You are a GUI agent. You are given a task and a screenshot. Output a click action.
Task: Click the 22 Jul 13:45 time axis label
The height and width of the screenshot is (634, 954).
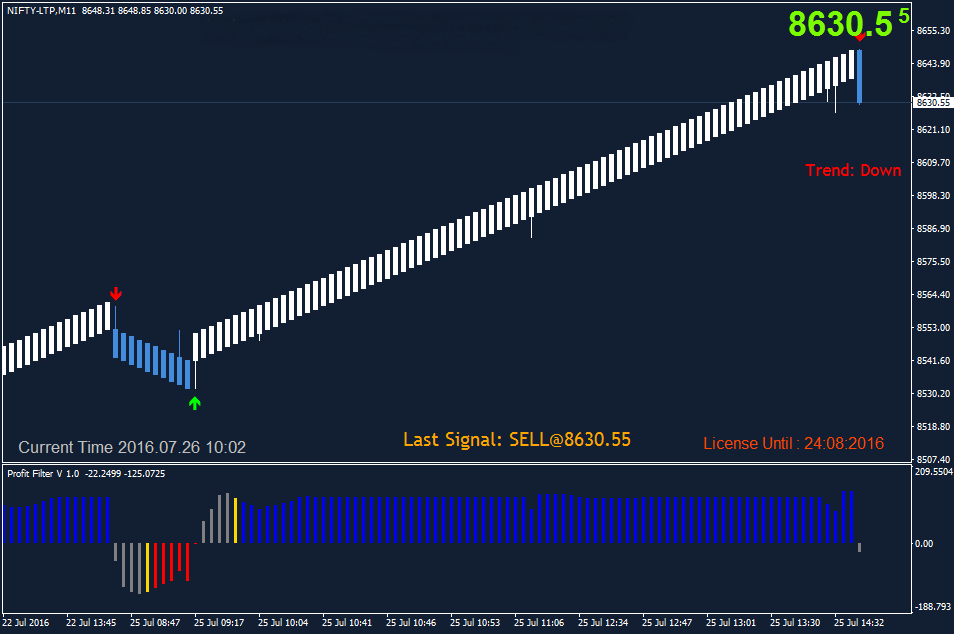[x=91, y=622]
